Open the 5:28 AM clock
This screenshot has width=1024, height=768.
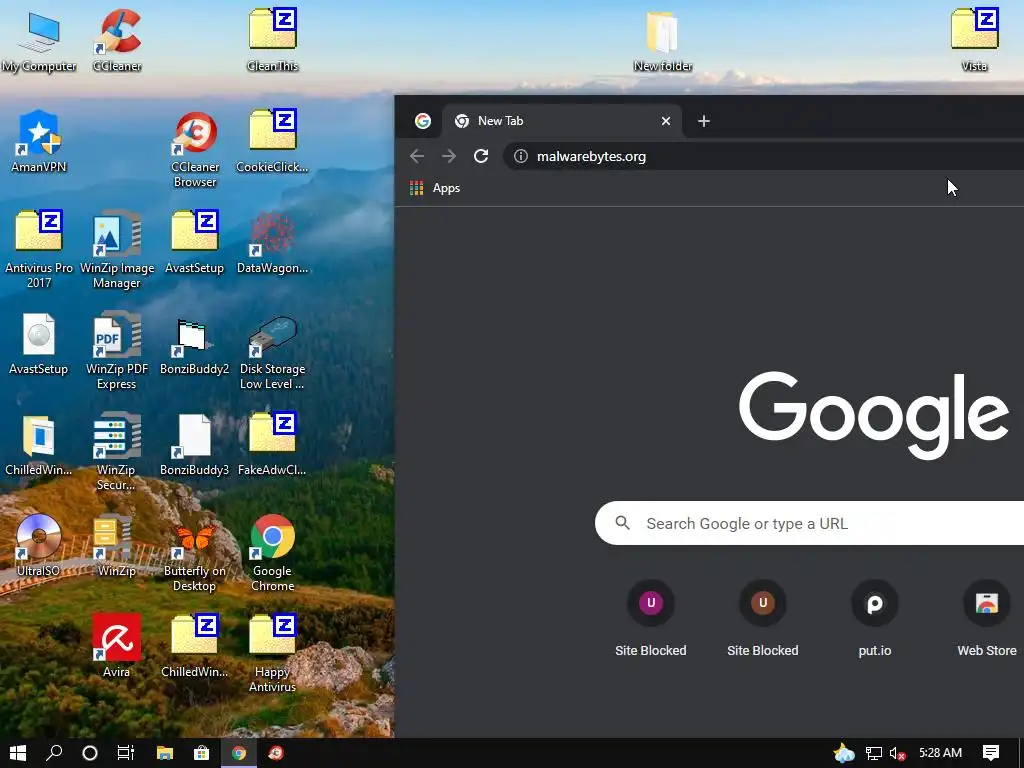pyautogui.click(x=940, y=753)
